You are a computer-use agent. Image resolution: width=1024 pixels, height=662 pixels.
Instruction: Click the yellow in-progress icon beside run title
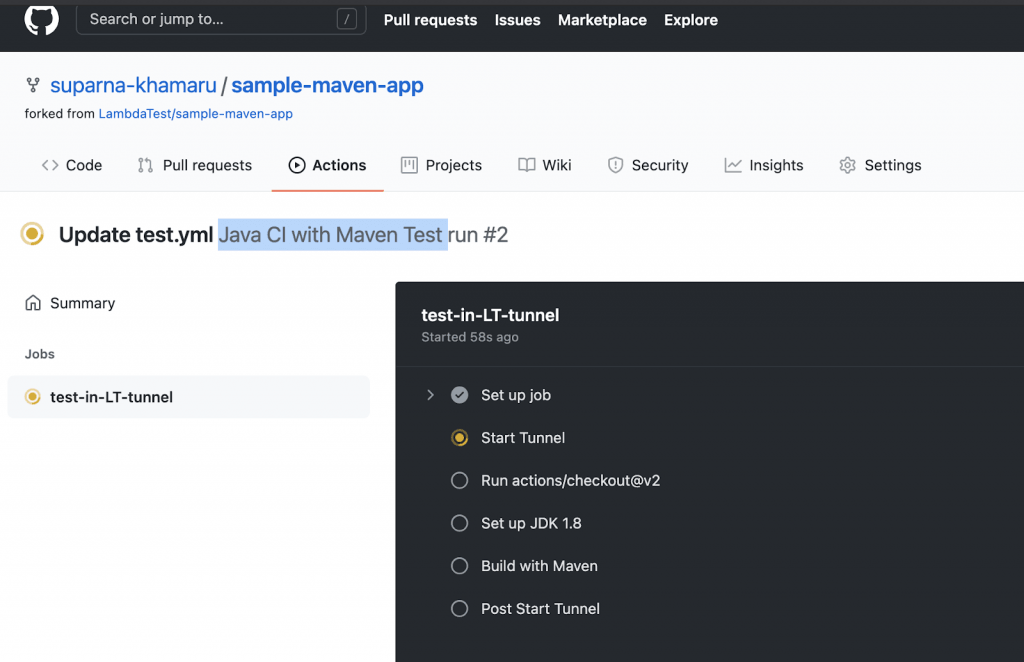33,235
